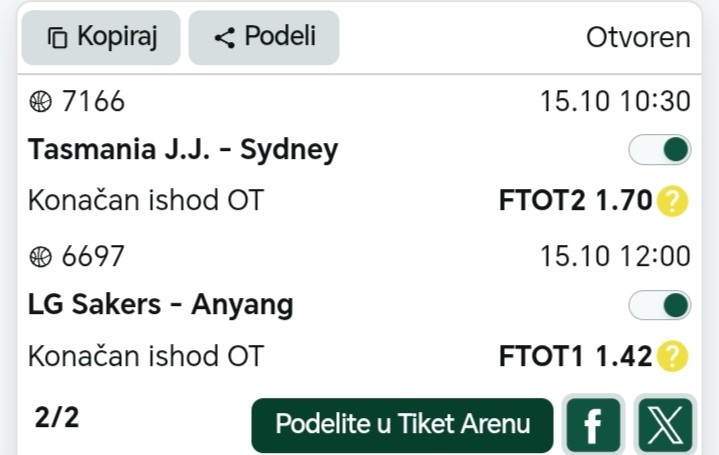Click the Kopiraj copy button
Screen dimensions: 719x455
pyautogui.click(x=100, y=38)
